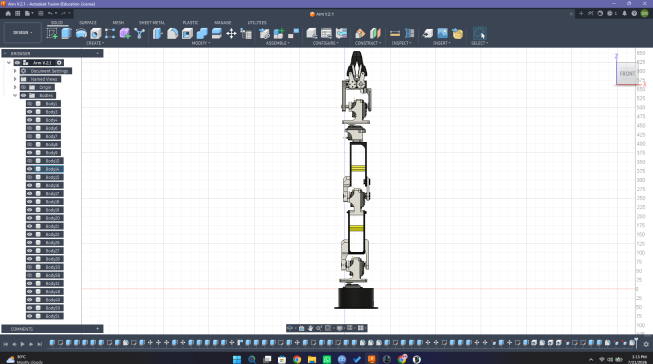Open the notifications bell icon
The image size is (653, 364).
[624, 13]
